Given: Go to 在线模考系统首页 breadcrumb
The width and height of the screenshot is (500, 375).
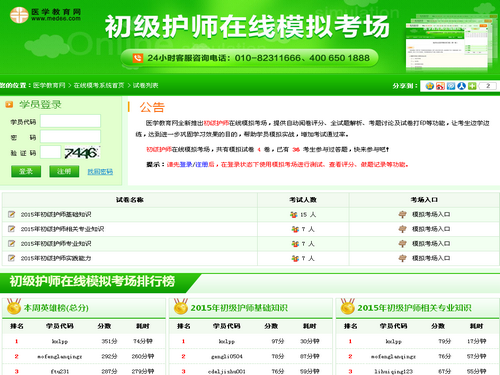Looking at the screenshot, I should pos(99,86).
